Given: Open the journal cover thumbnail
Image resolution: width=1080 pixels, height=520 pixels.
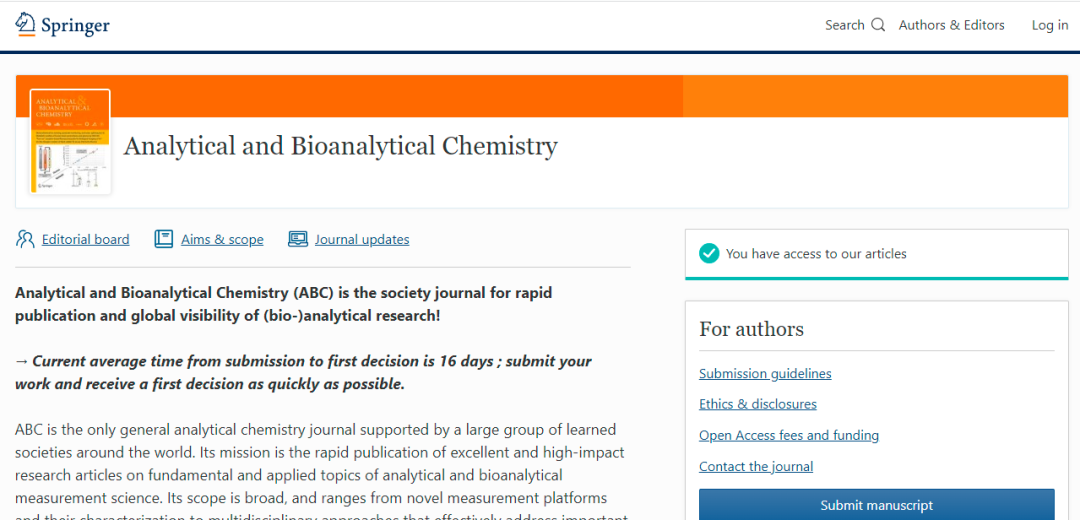Looking at the screenshot, I should pos(70,141).
